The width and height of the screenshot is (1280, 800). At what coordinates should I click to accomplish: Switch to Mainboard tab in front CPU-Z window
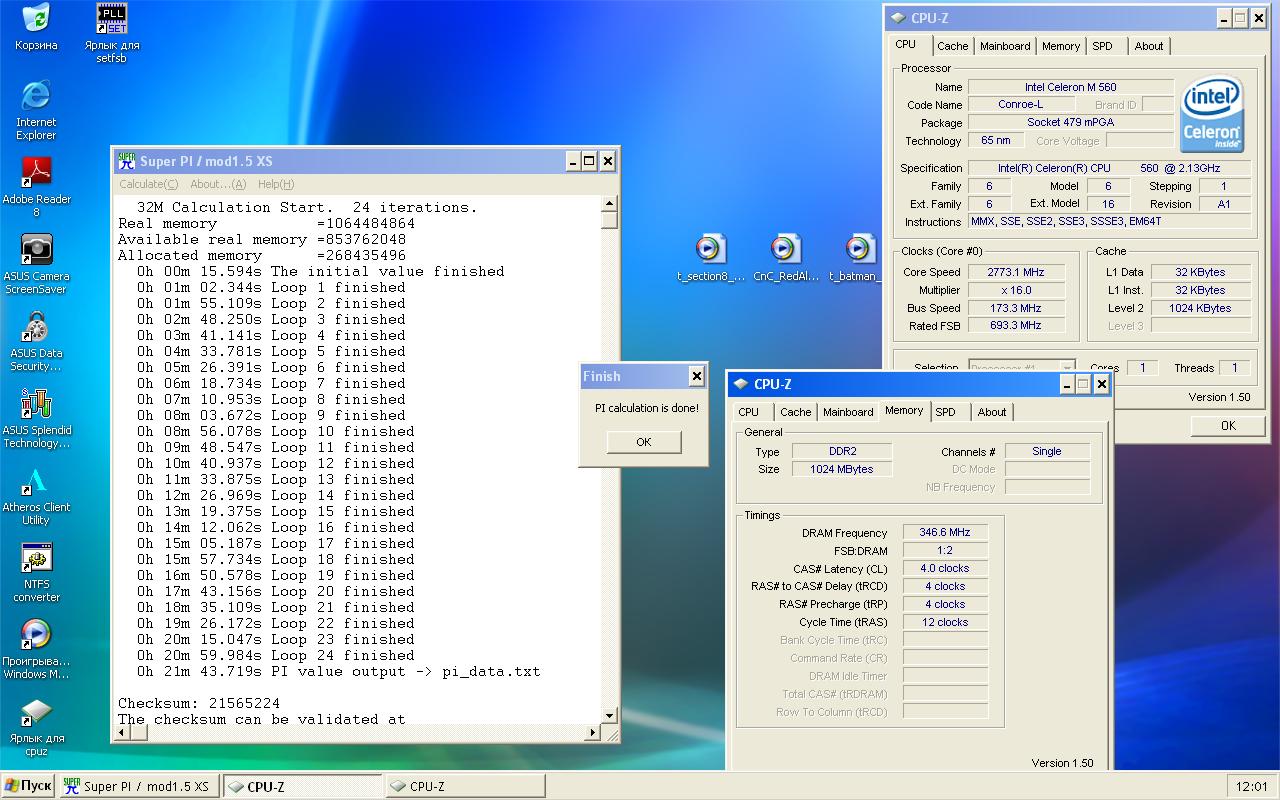848,412
